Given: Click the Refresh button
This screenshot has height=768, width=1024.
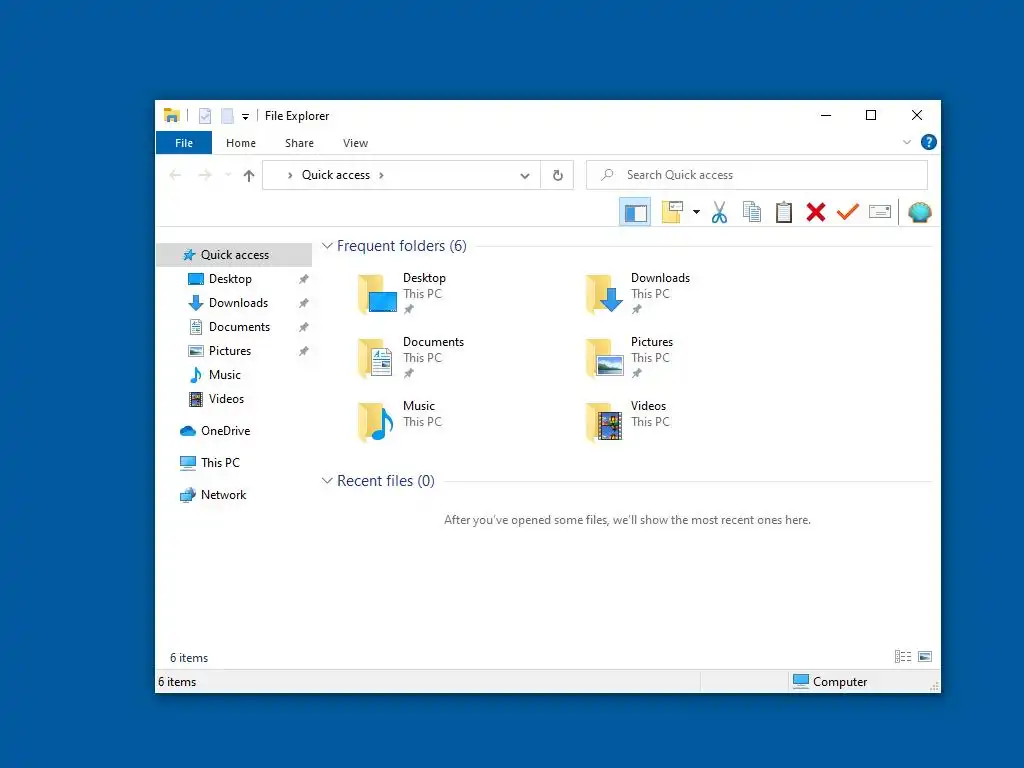Looking at the screenshot, I should 557,175.
